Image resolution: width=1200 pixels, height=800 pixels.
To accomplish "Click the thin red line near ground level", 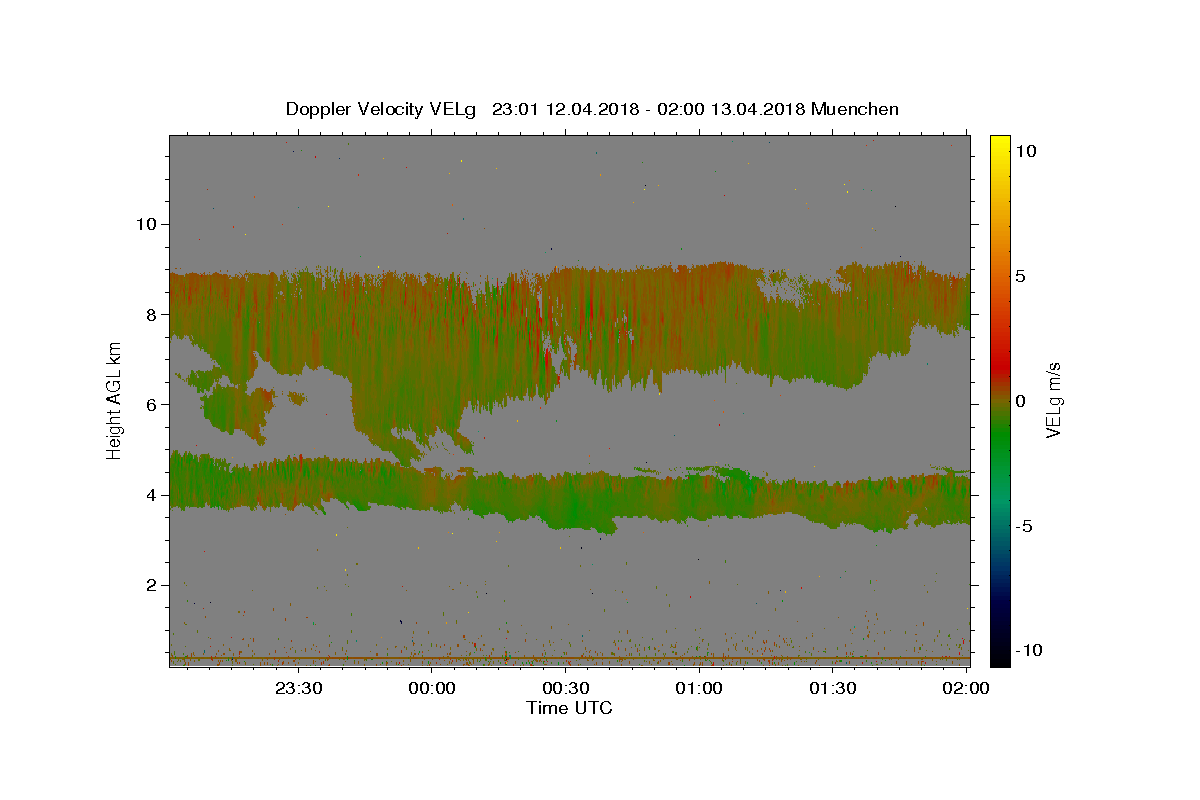I will (x=569, y=658).
